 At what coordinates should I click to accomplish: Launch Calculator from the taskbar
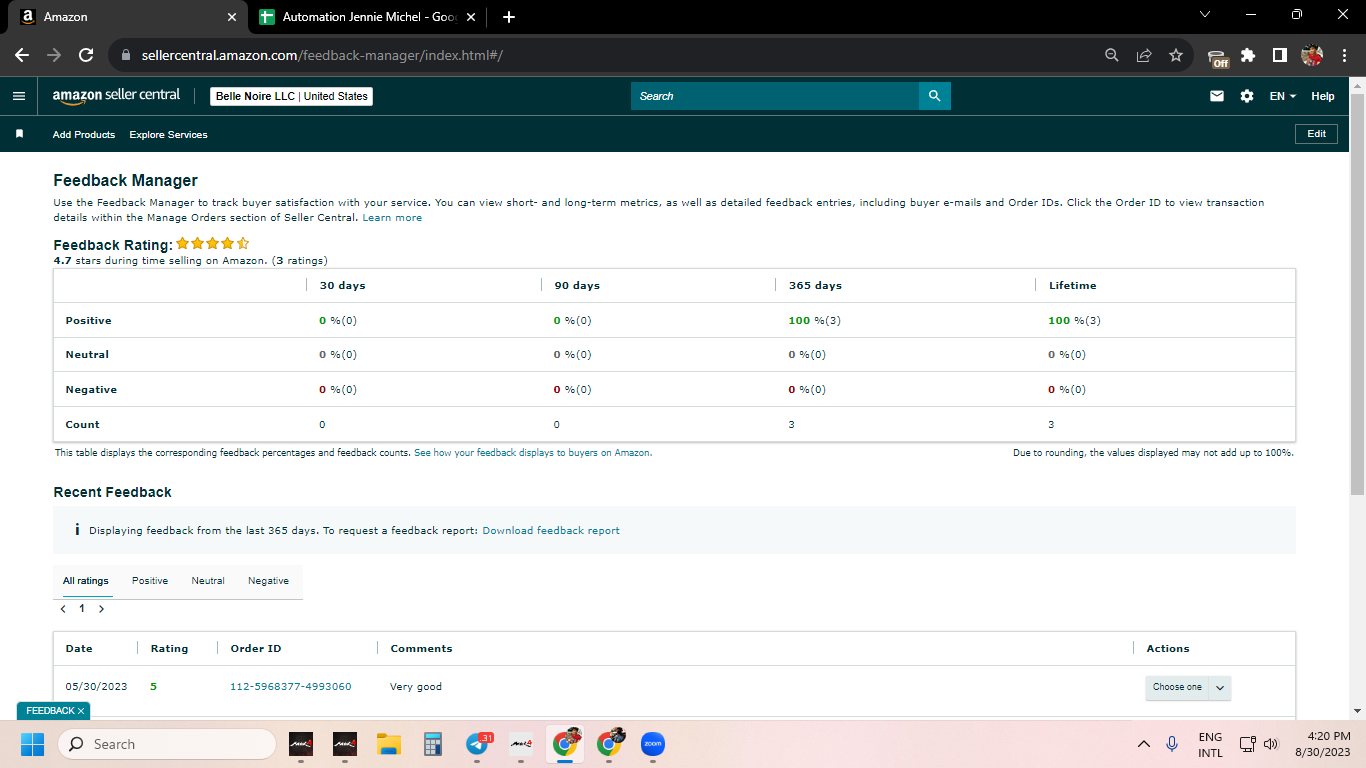pos(433,744)
